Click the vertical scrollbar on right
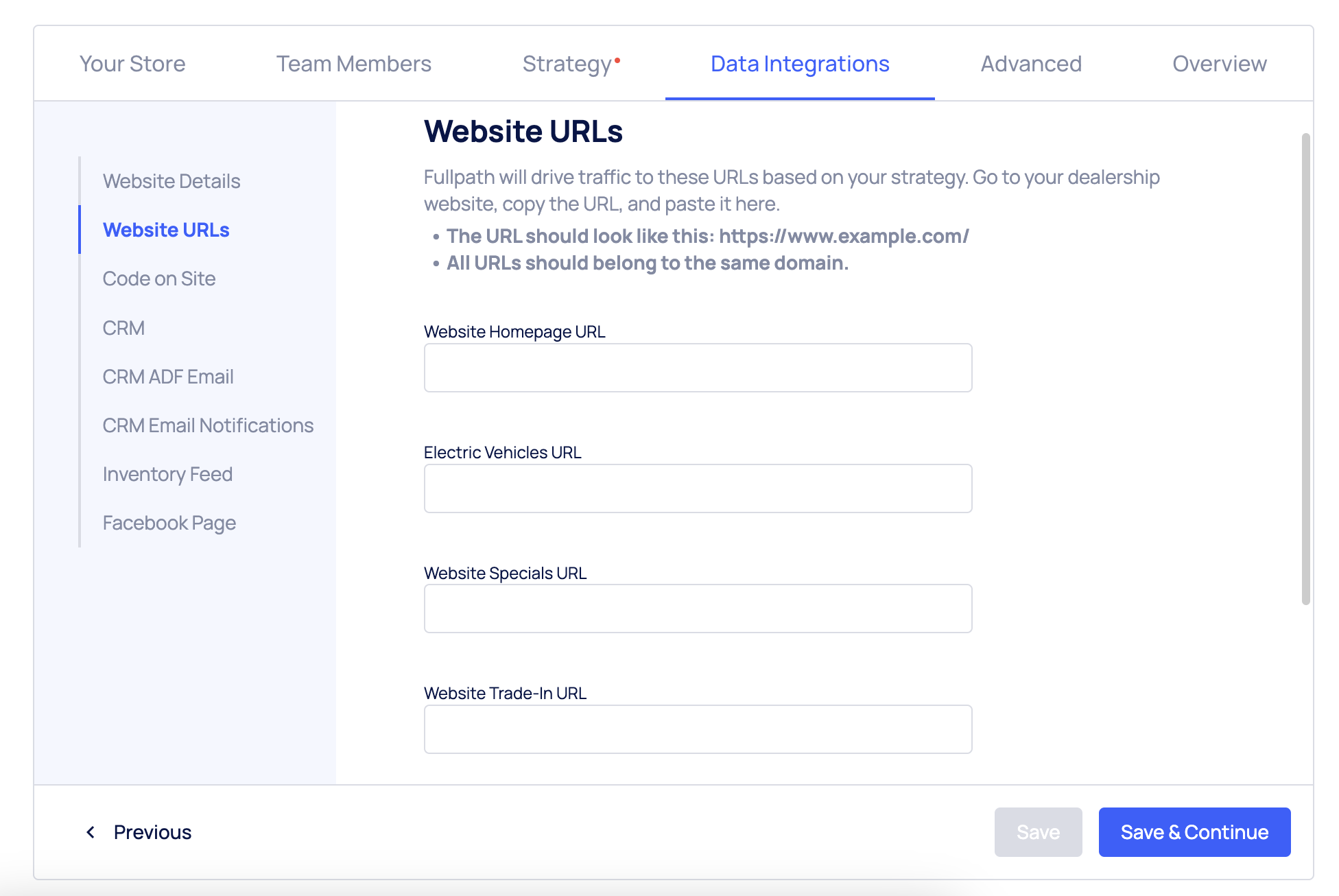 click(1305, 369)
